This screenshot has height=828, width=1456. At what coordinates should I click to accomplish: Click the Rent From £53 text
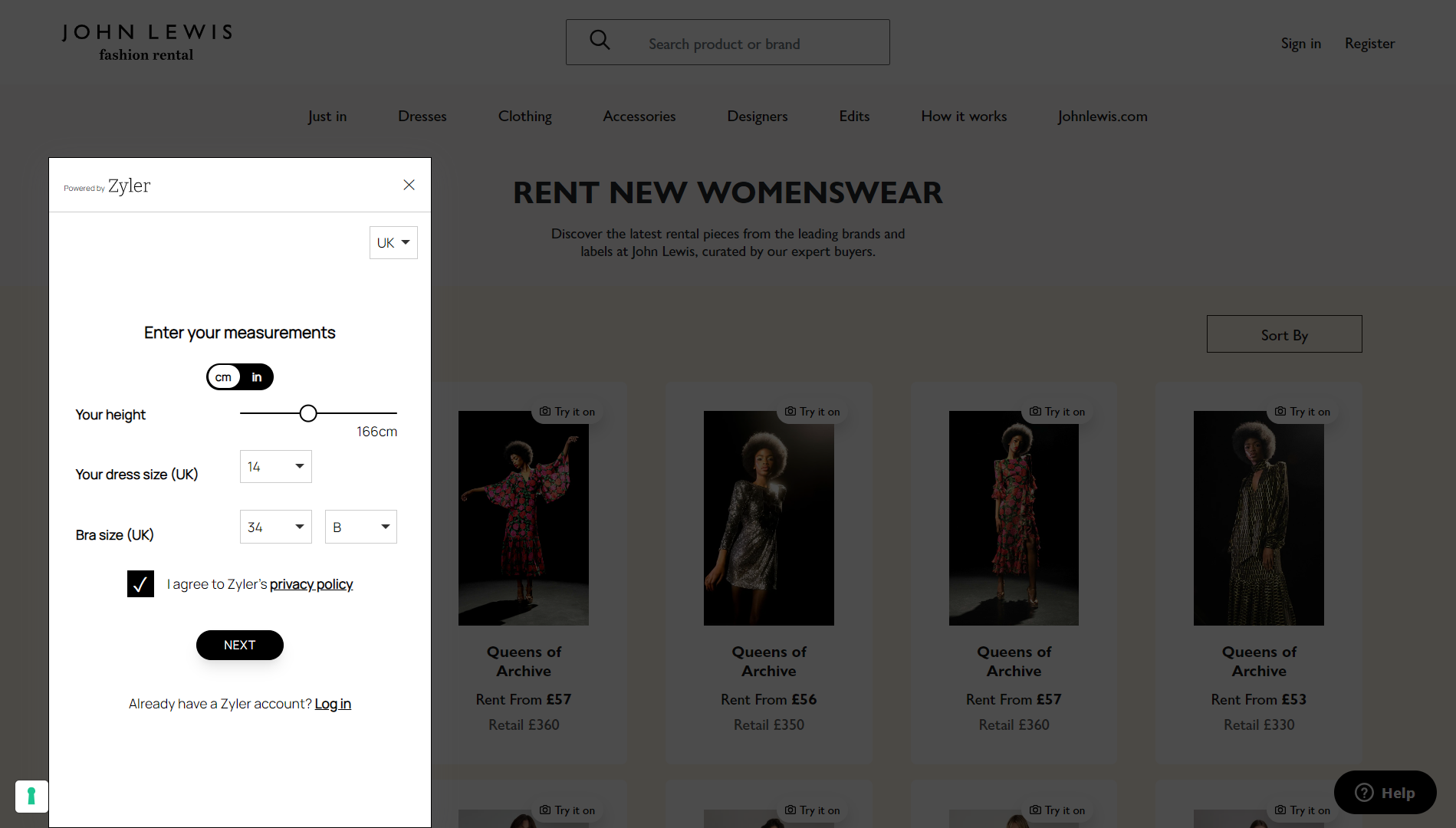(1259, 700)
